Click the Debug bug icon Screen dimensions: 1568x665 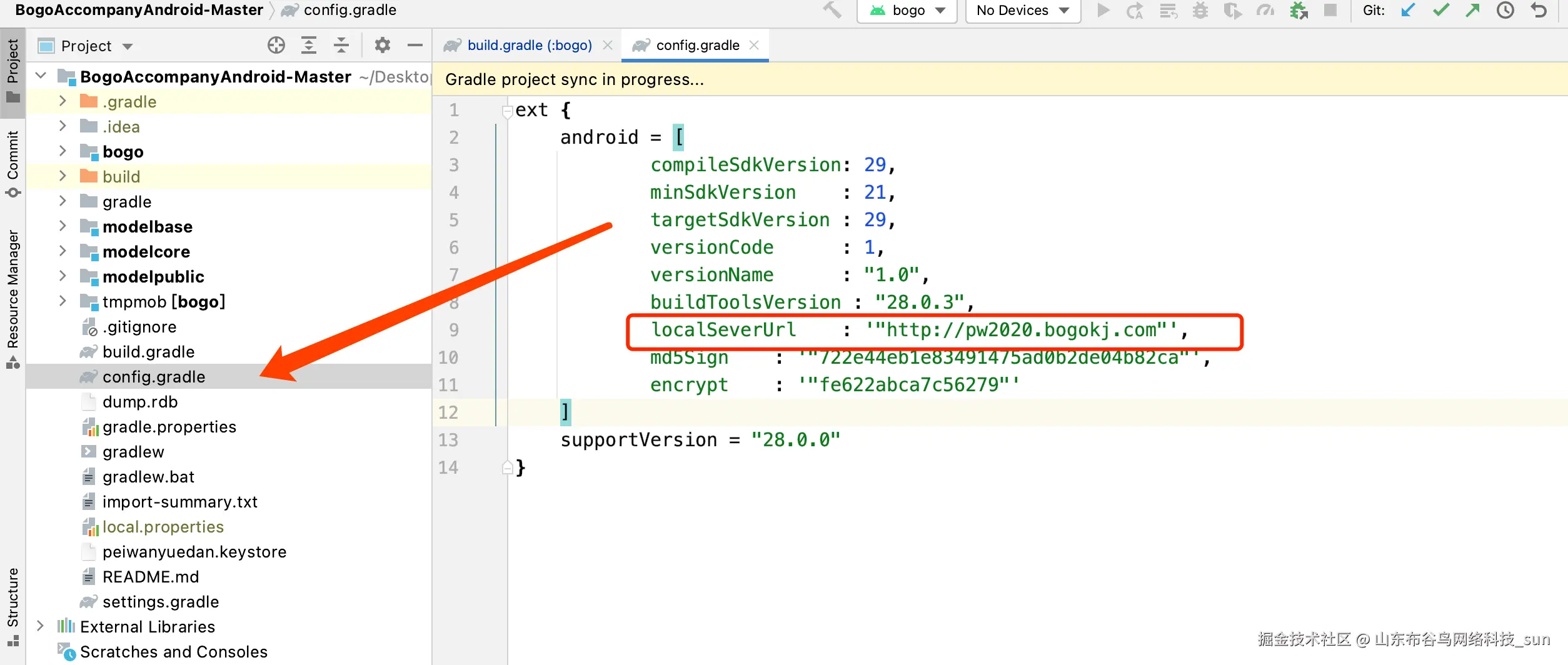1200,11
